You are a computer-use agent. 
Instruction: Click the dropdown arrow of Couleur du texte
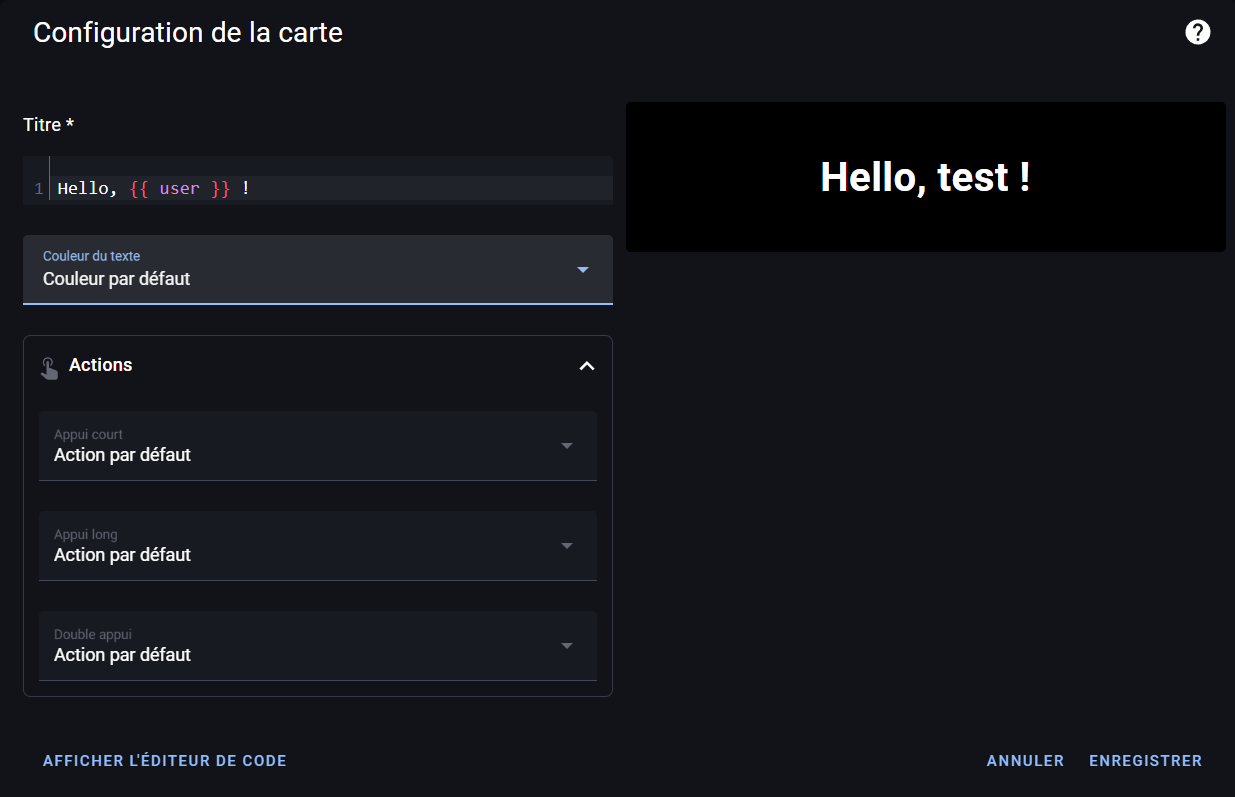pos(582,269)
